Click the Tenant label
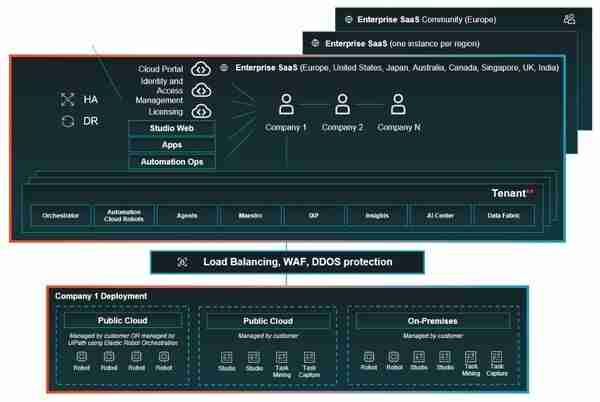The height and width of the screenshot is (402, 600). pyautogui.click(x=509, y=194)
